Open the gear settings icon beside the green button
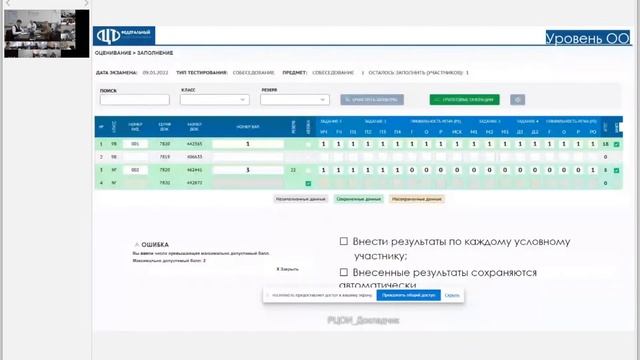Image resolution: width=640 pixels, height=360 pixels. tap(517, 100)
